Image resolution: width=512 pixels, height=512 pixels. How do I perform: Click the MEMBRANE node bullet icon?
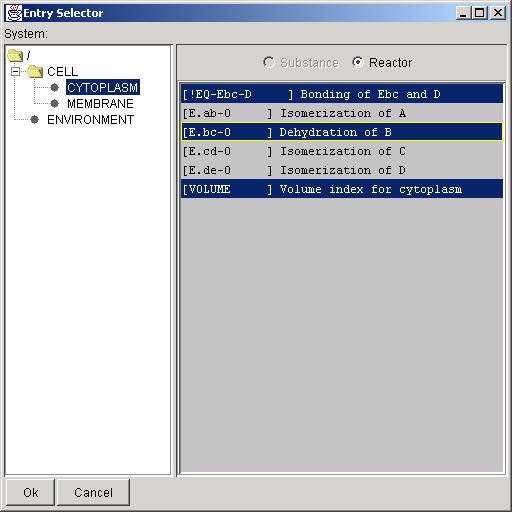(x=54, y=104)
